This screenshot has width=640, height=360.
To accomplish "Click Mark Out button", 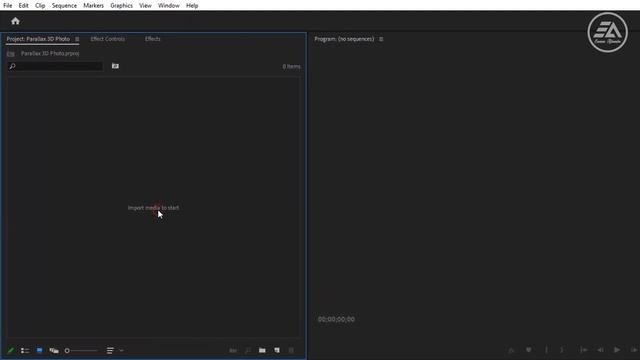I will coord(562,350).
